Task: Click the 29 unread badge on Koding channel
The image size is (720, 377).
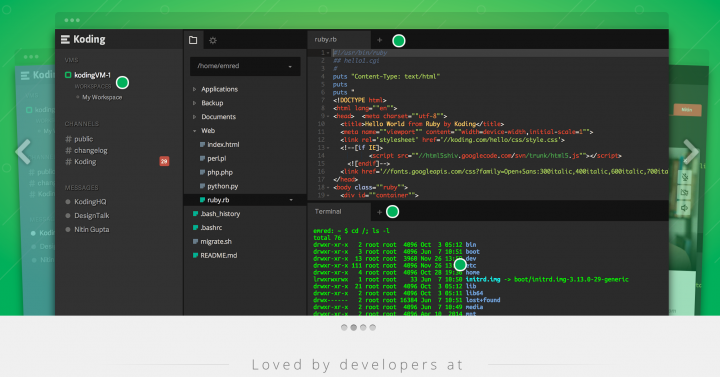Action: [x=164, y=161]
